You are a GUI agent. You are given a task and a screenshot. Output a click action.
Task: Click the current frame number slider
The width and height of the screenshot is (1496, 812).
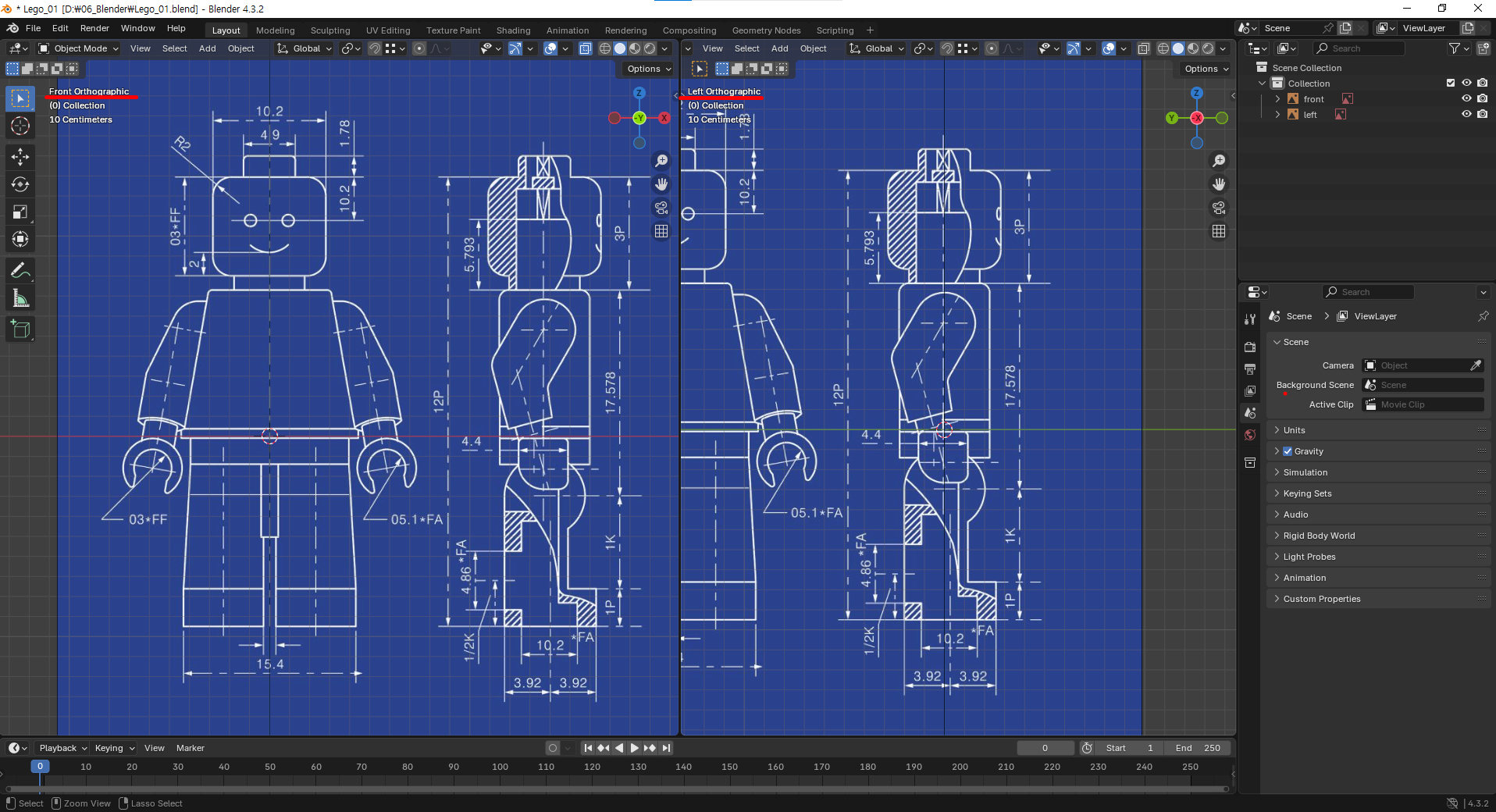1046,748
